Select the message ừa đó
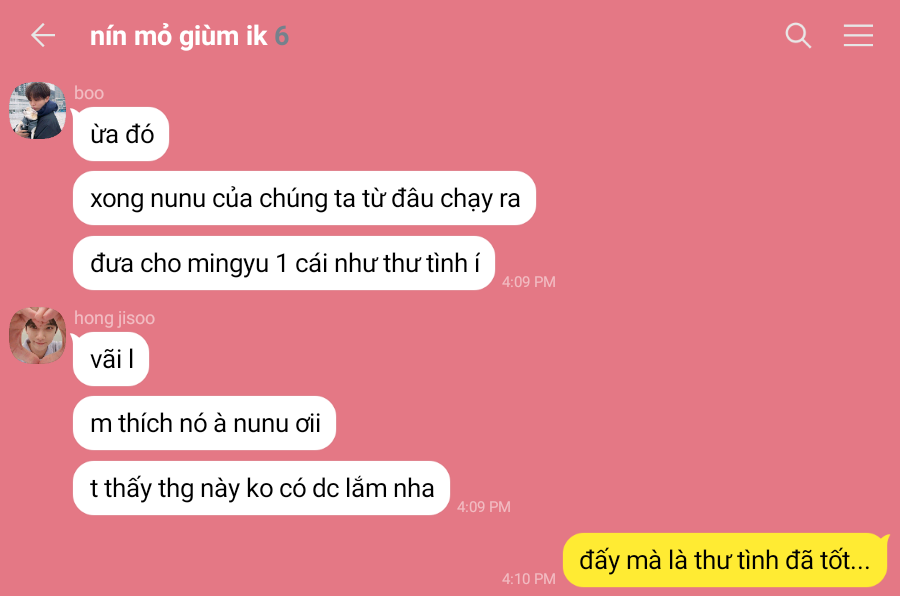 121,134
